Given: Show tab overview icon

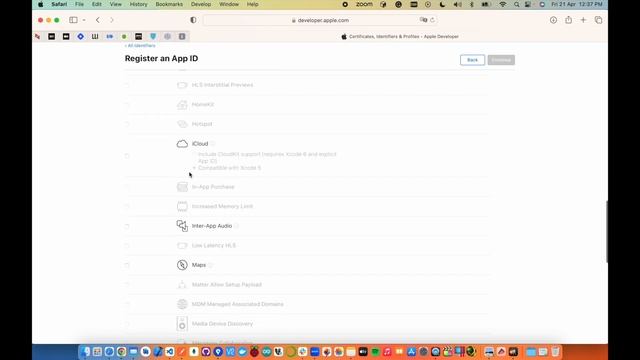Looking at the screenshot, I should coord(598,20).
